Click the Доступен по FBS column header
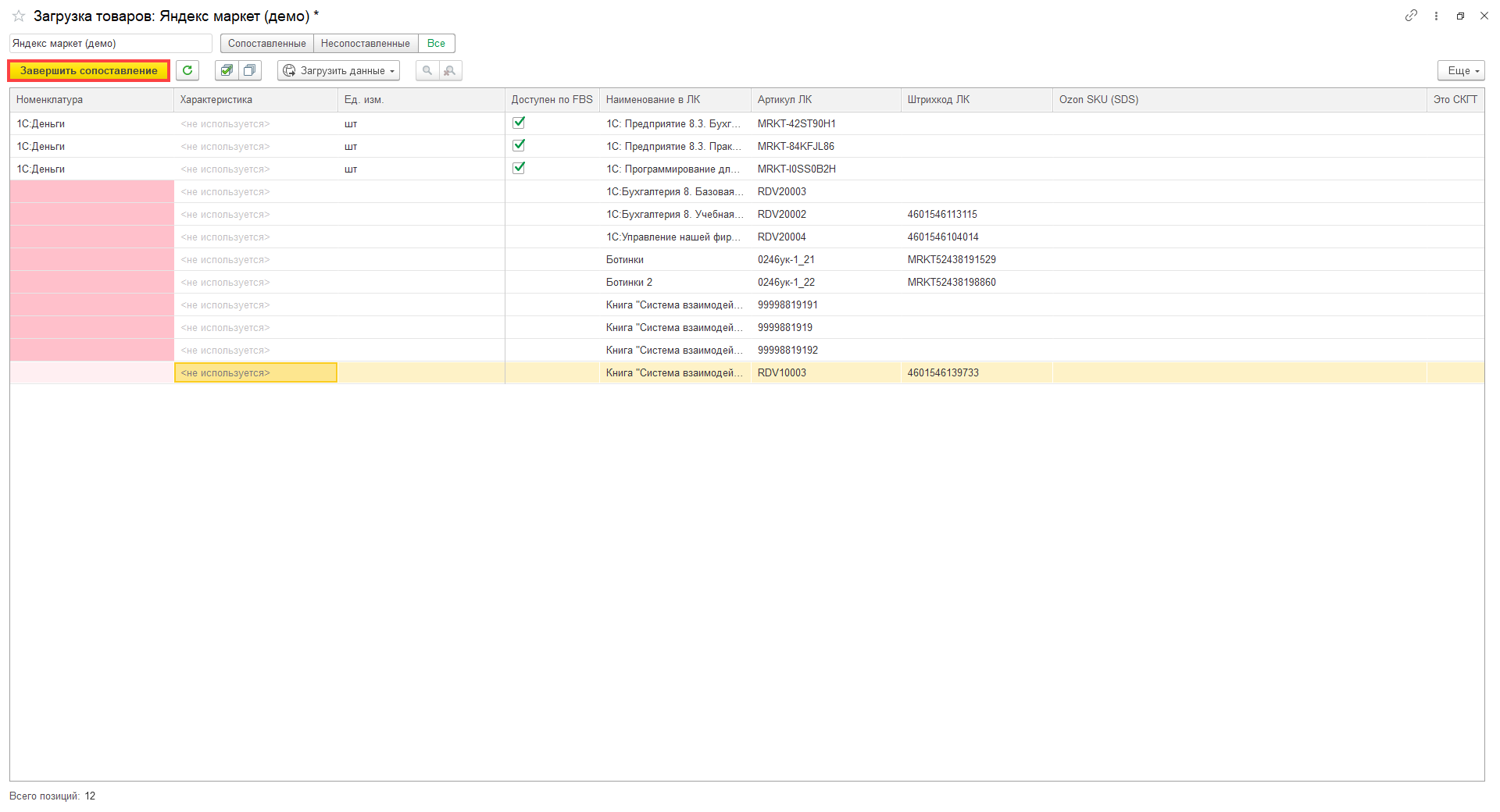The image size is (1500, 812). click(552, 100)
